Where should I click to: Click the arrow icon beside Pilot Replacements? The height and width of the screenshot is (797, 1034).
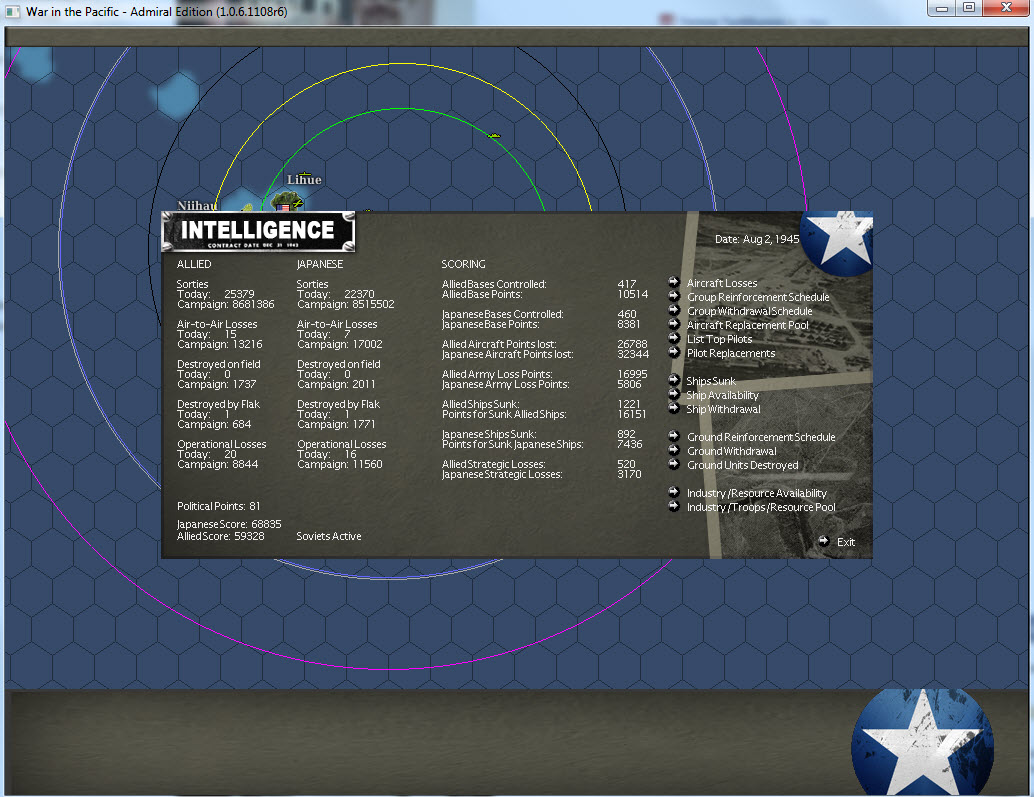click(x=674, y=351)
